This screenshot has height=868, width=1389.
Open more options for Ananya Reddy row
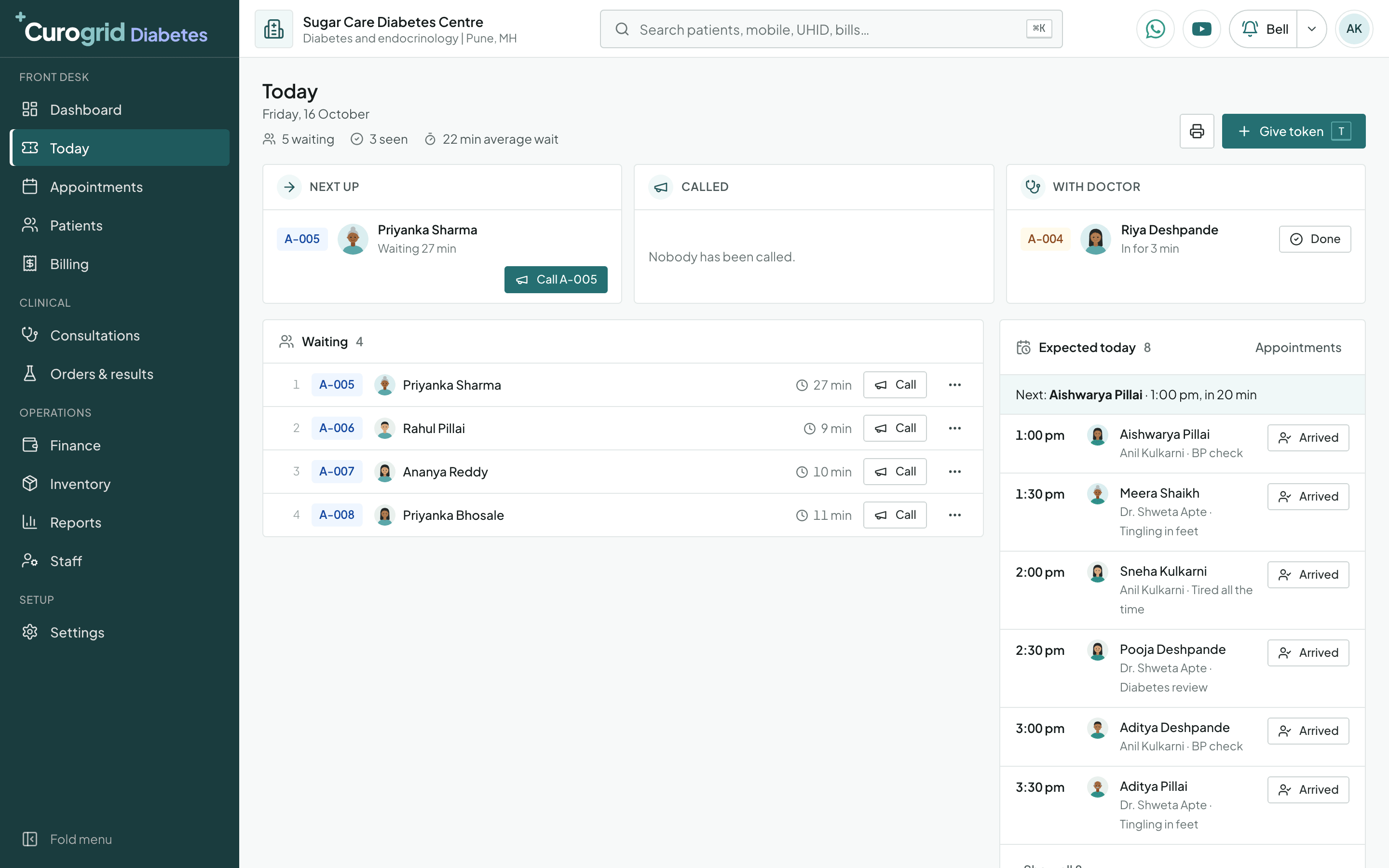point(954,471)
